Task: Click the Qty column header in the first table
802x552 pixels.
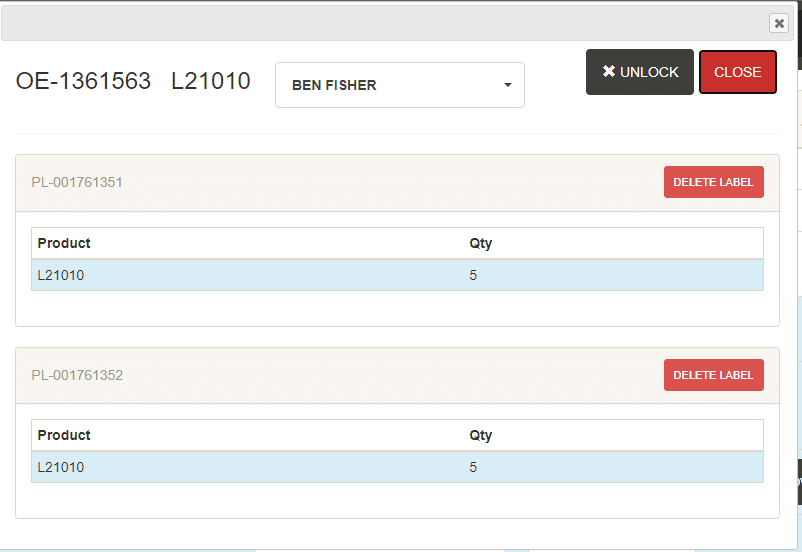Action: (x=481, y=243)
